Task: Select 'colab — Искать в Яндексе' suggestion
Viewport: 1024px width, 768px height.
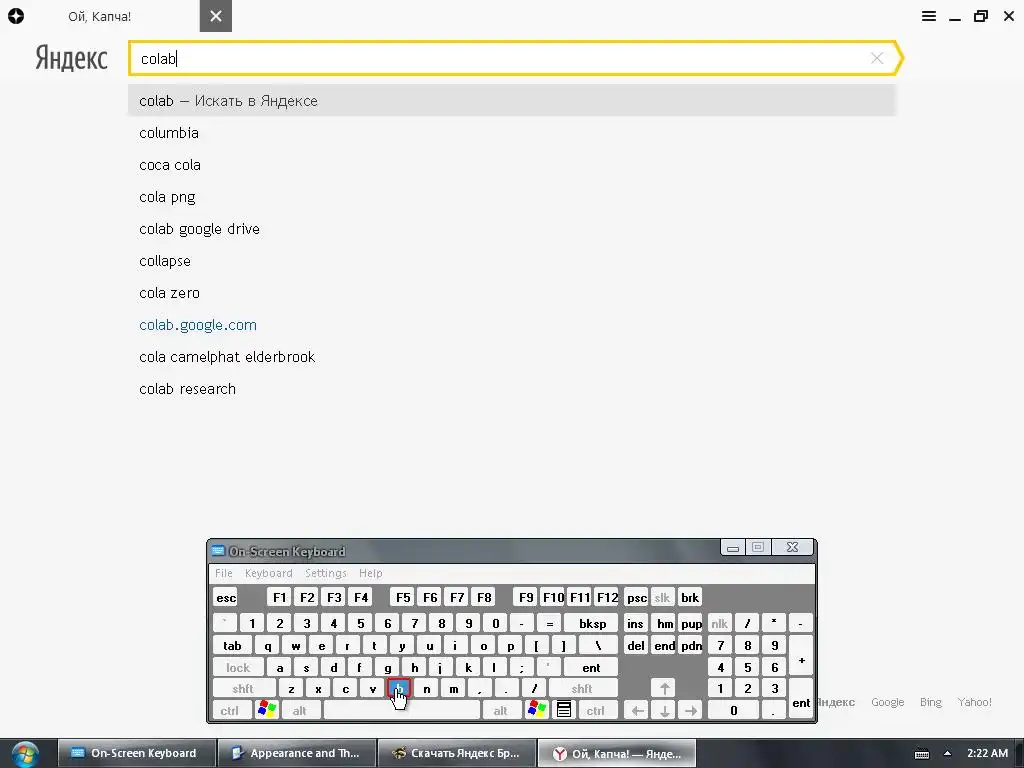Action: (x=512, y=101)
